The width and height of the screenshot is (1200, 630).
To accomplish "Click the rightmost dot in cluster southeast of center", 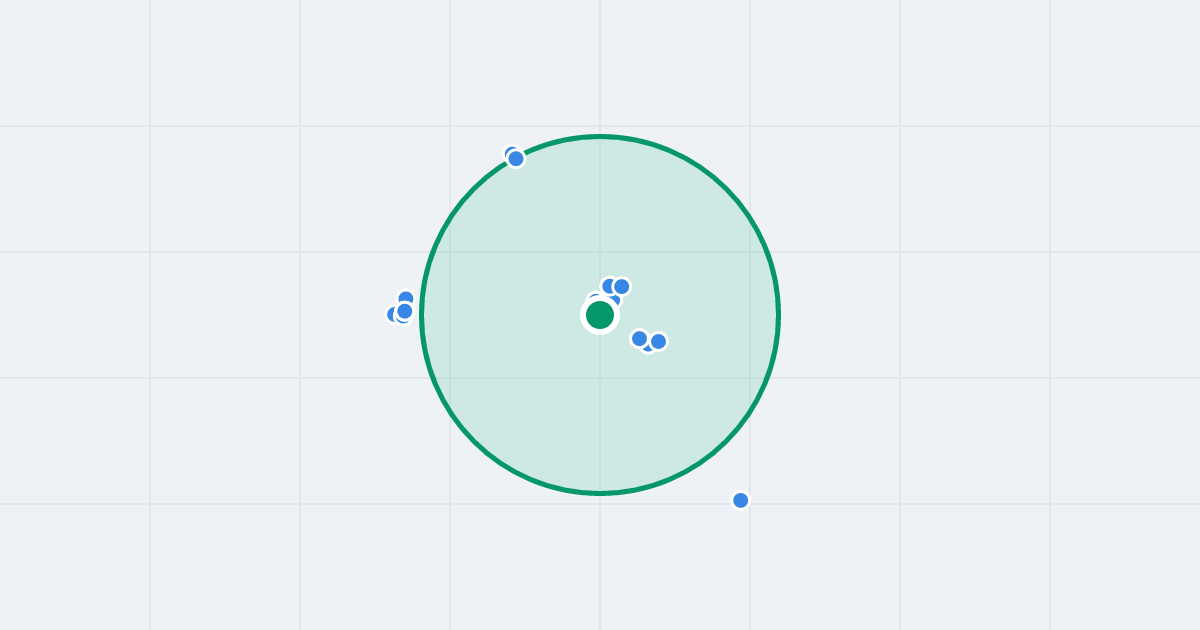I will pos(658,341).
